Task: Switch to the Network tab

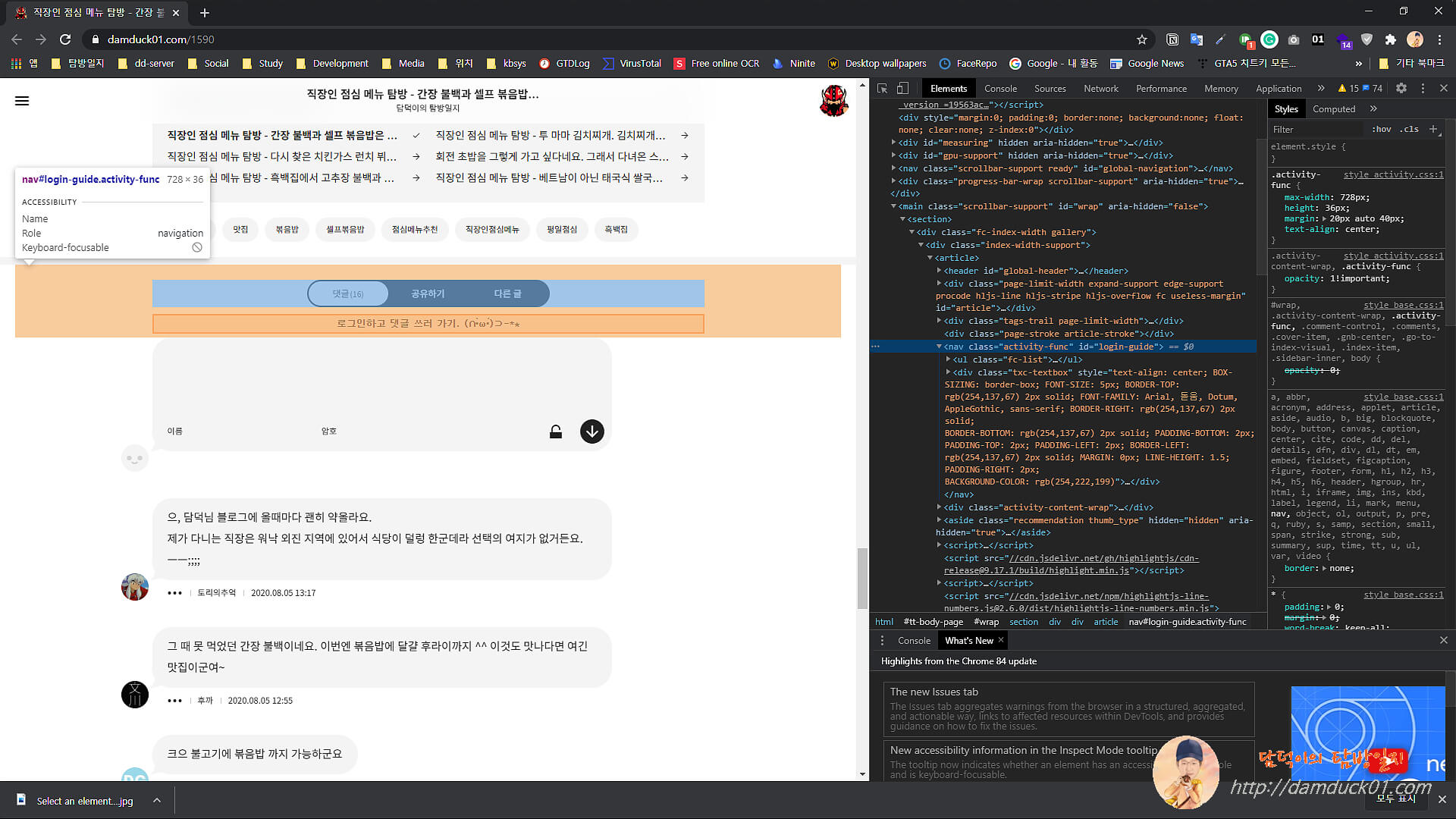Action: pyautogui.click(x=1100, y=89)
